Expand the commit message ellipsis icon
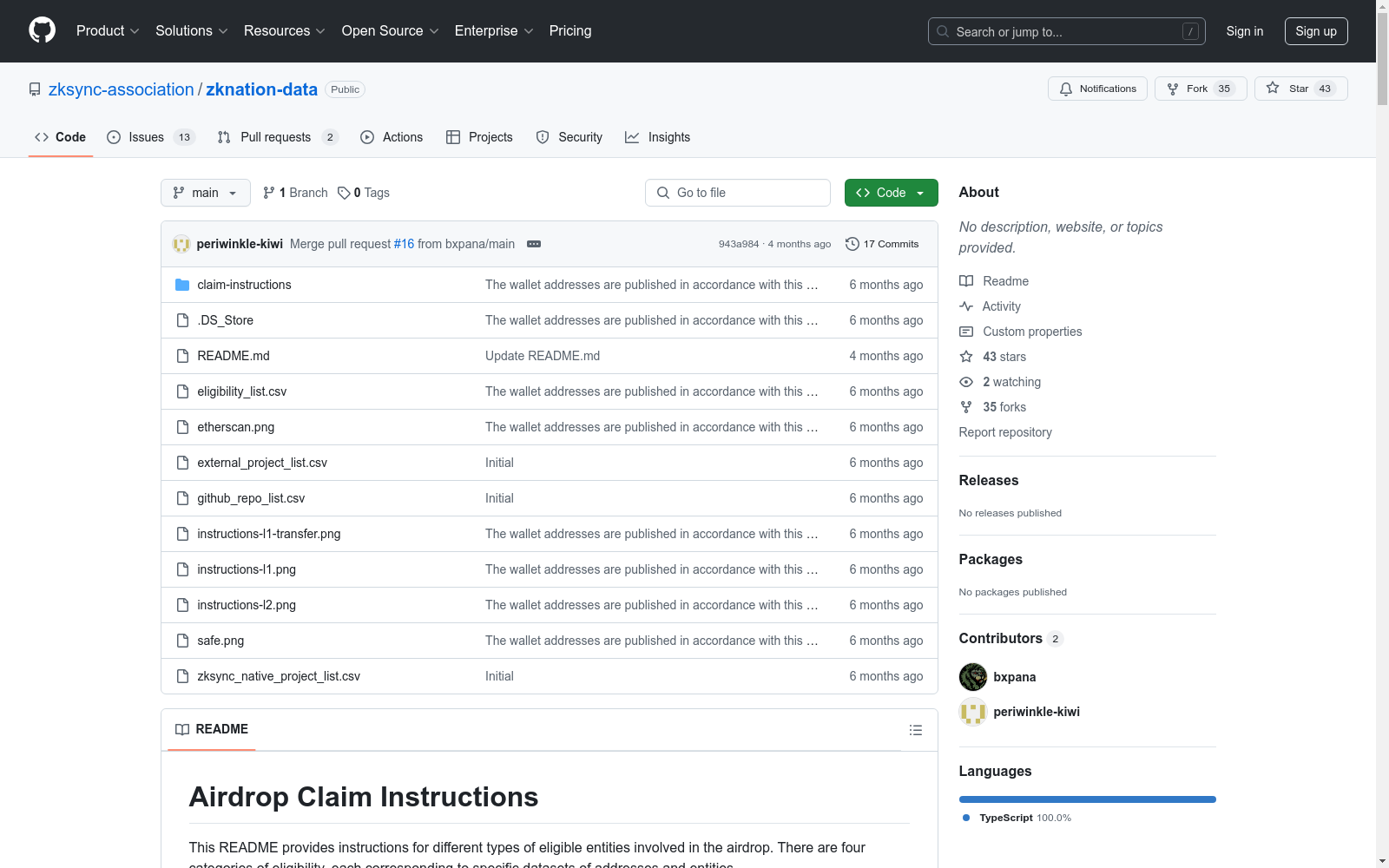Screen dimensions: 1389x868 tap(534, 244)
